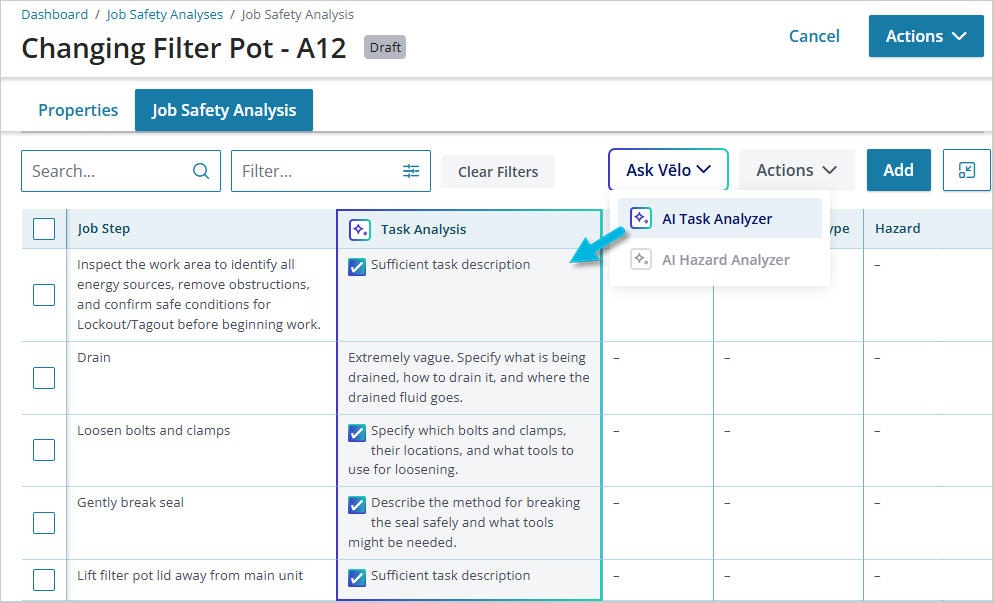Open filter settings sliders icon

[x=411, y=171]
